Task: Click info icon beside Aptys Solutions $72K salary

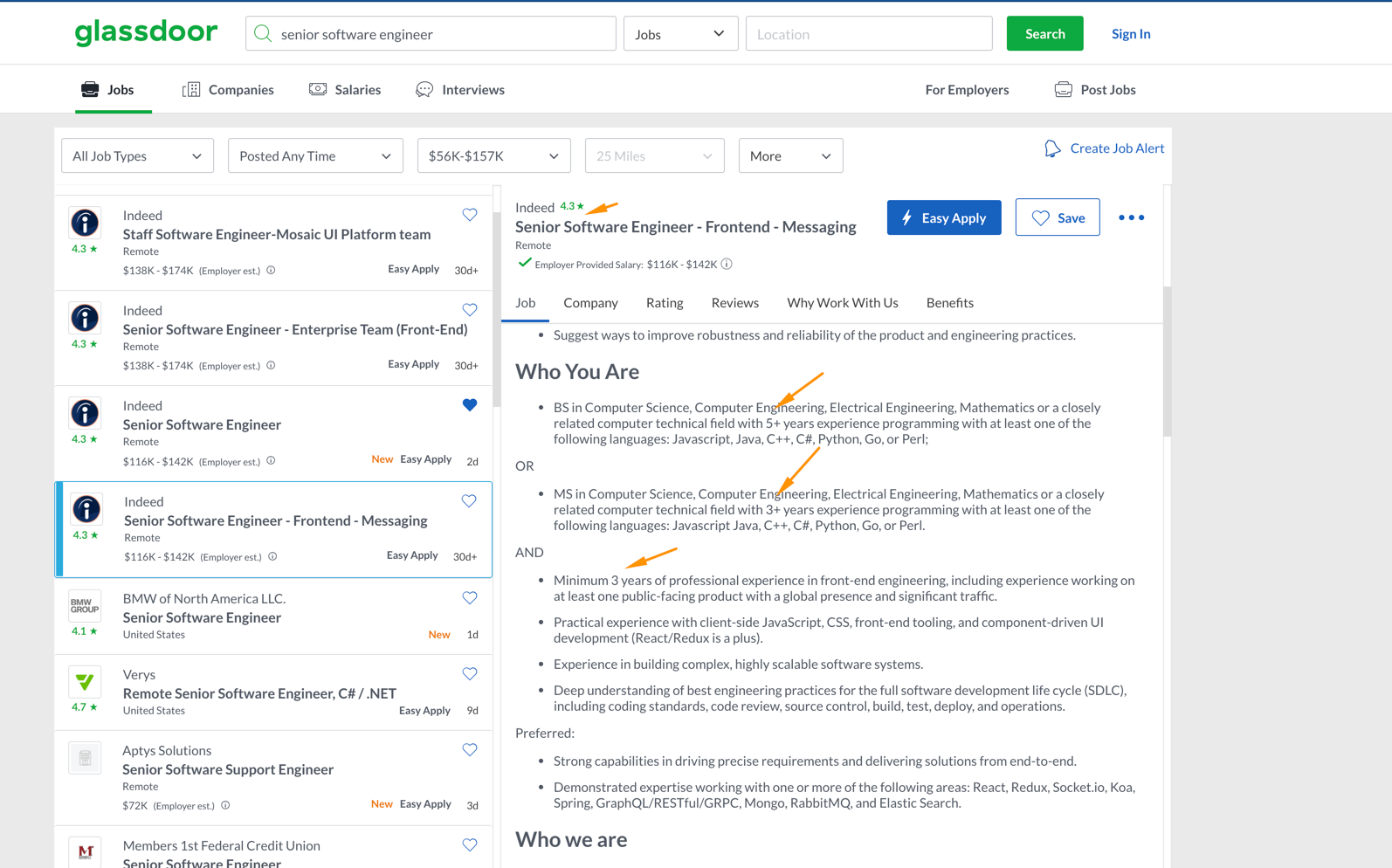Action: point(225,805)
